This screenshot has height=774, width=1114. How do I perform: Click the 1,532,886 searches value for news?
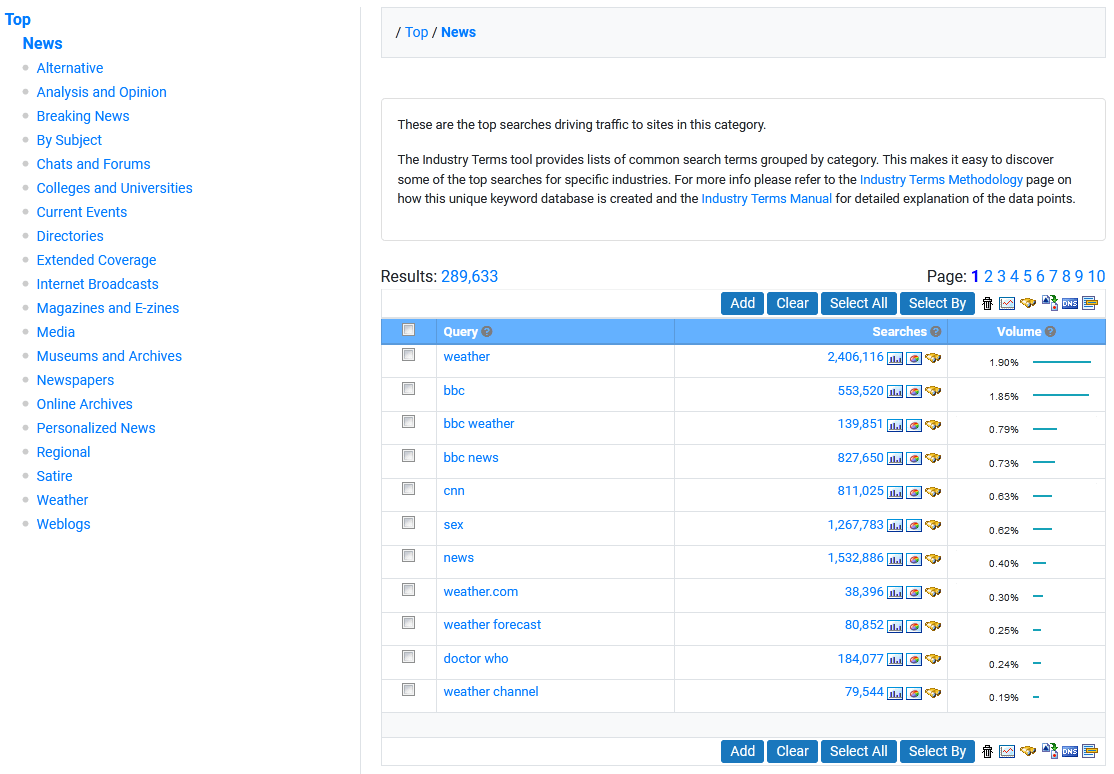[855, 558]
